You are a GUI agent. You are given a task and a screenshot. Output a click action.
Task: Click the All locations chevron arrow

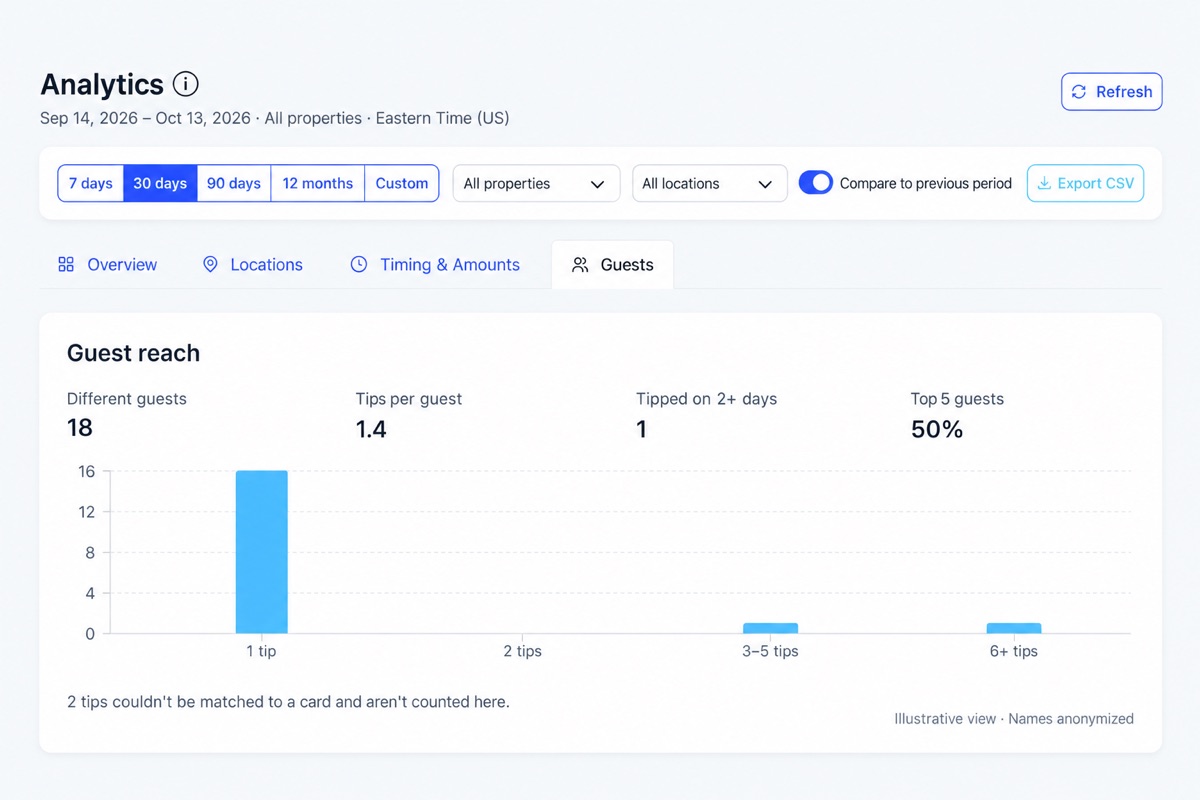(765, 185)
